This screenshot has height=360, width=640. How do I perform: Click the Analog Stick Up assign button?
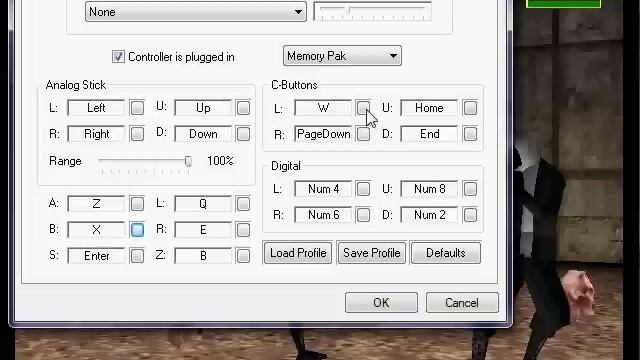243,108
